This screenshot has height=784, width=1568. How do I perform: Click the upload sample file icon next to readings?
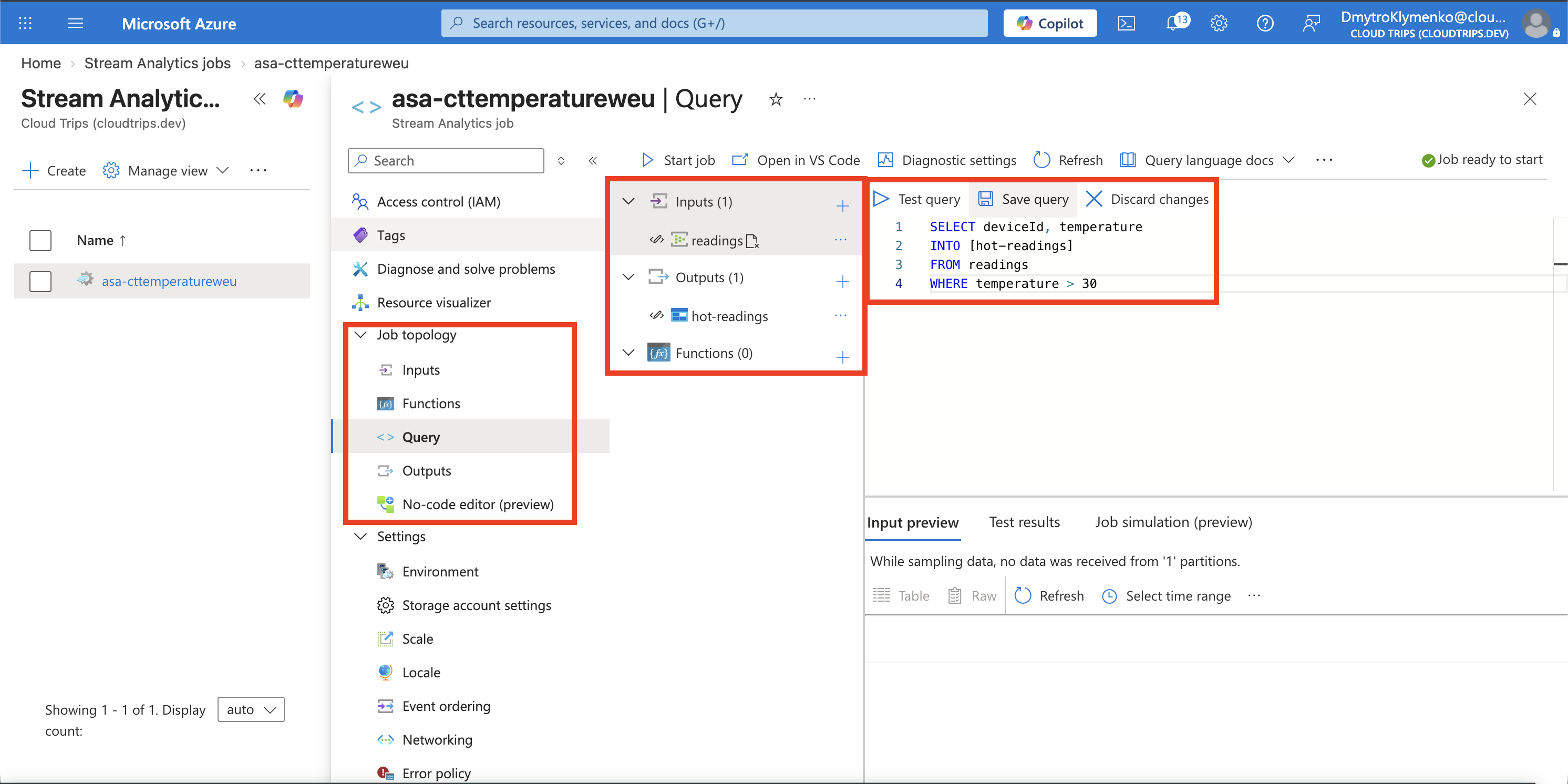[x=752, y=242]
